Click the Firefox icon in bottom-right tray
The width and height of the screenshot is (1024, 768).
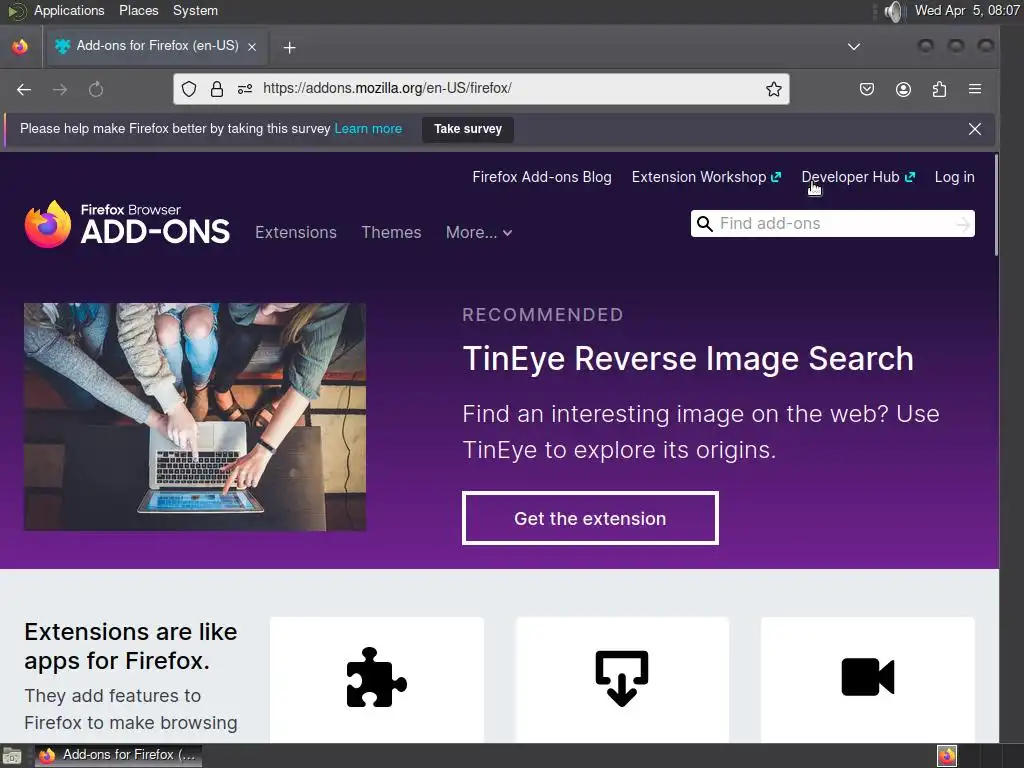(x=947, y=756)
